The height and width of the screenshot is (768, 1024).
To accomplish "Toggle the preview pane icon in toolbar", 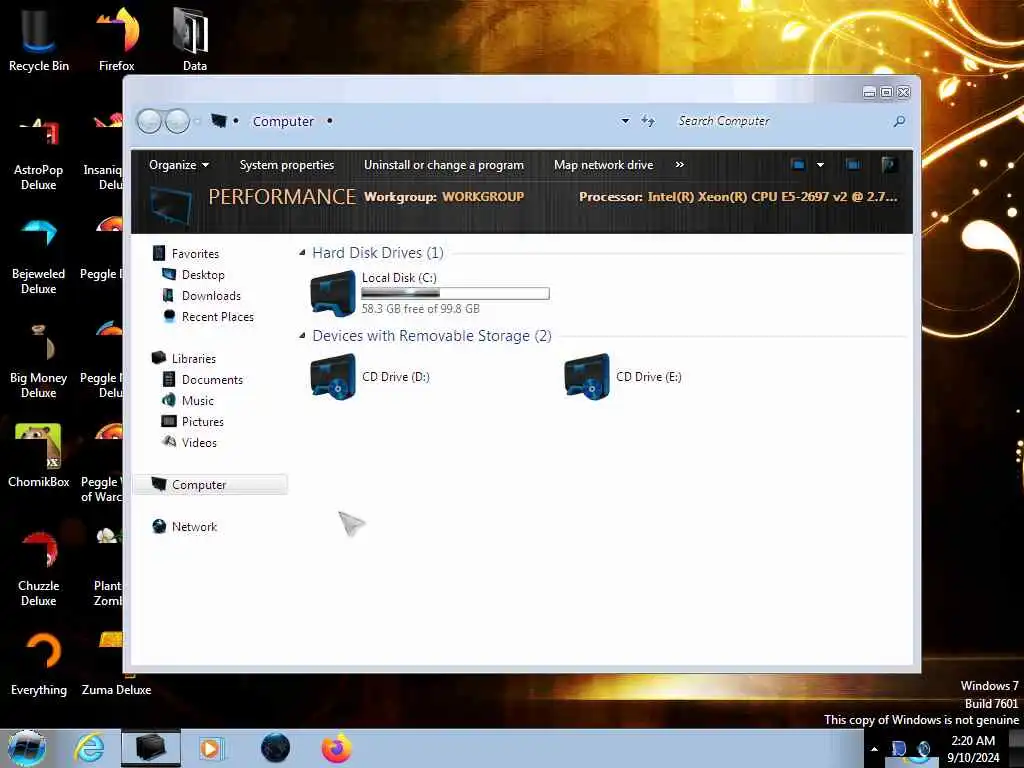I will [852, 165].
